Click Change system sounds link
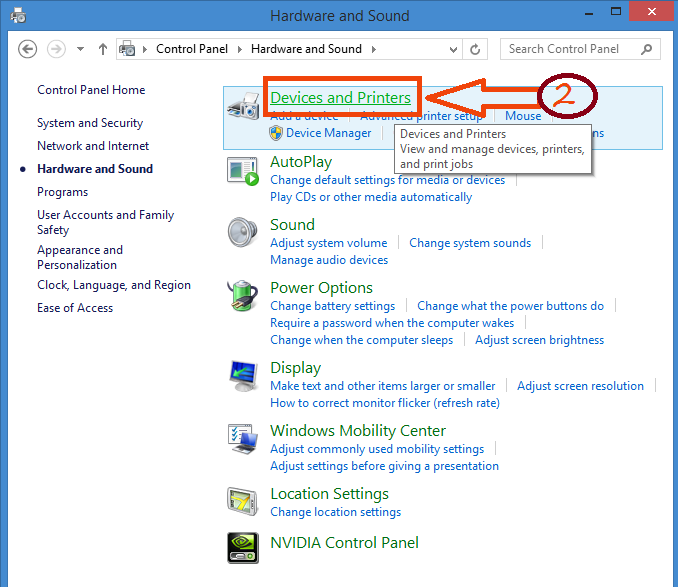The width and height of the screenshot is (678, 587). click(470, 243)
